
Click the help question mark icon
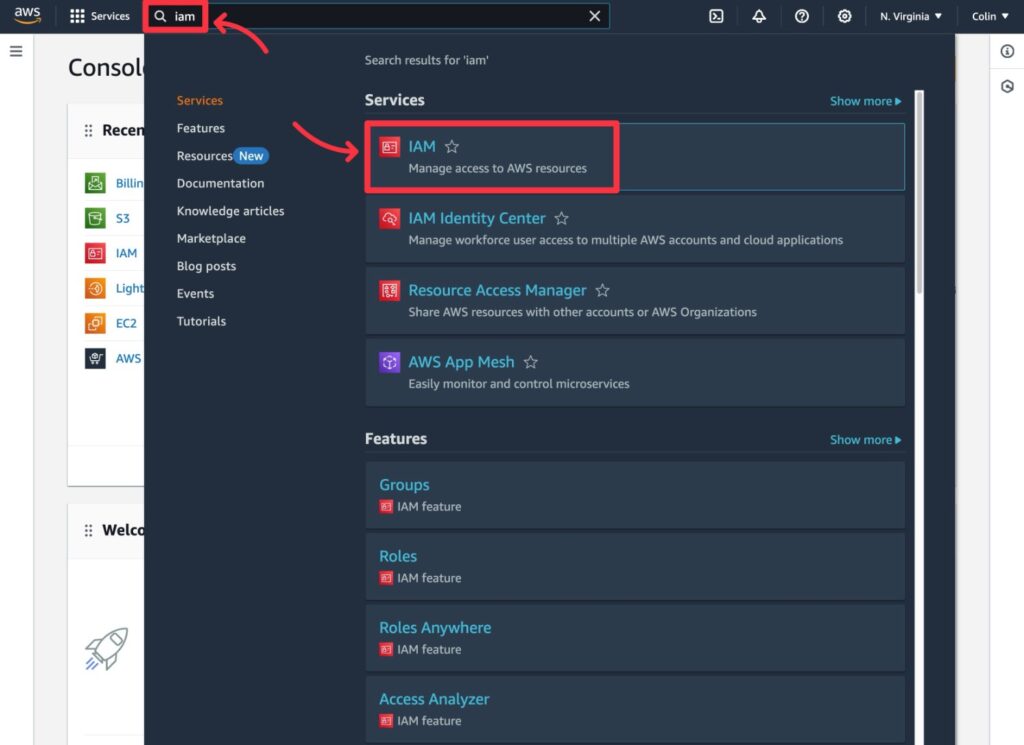(802, 16)
